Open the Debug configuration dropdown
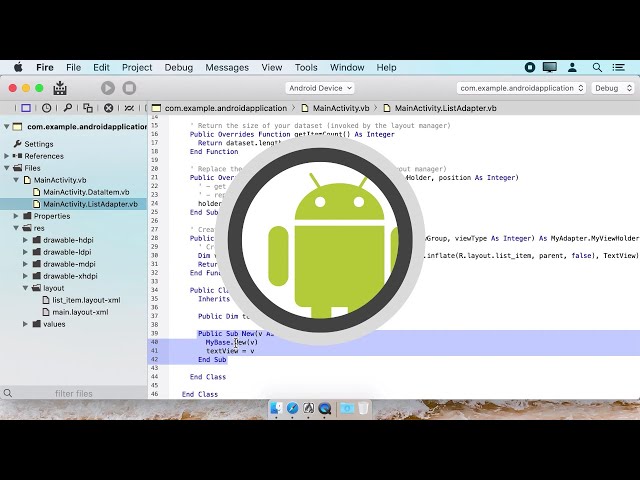640x480 pixels. pos(613,88)
